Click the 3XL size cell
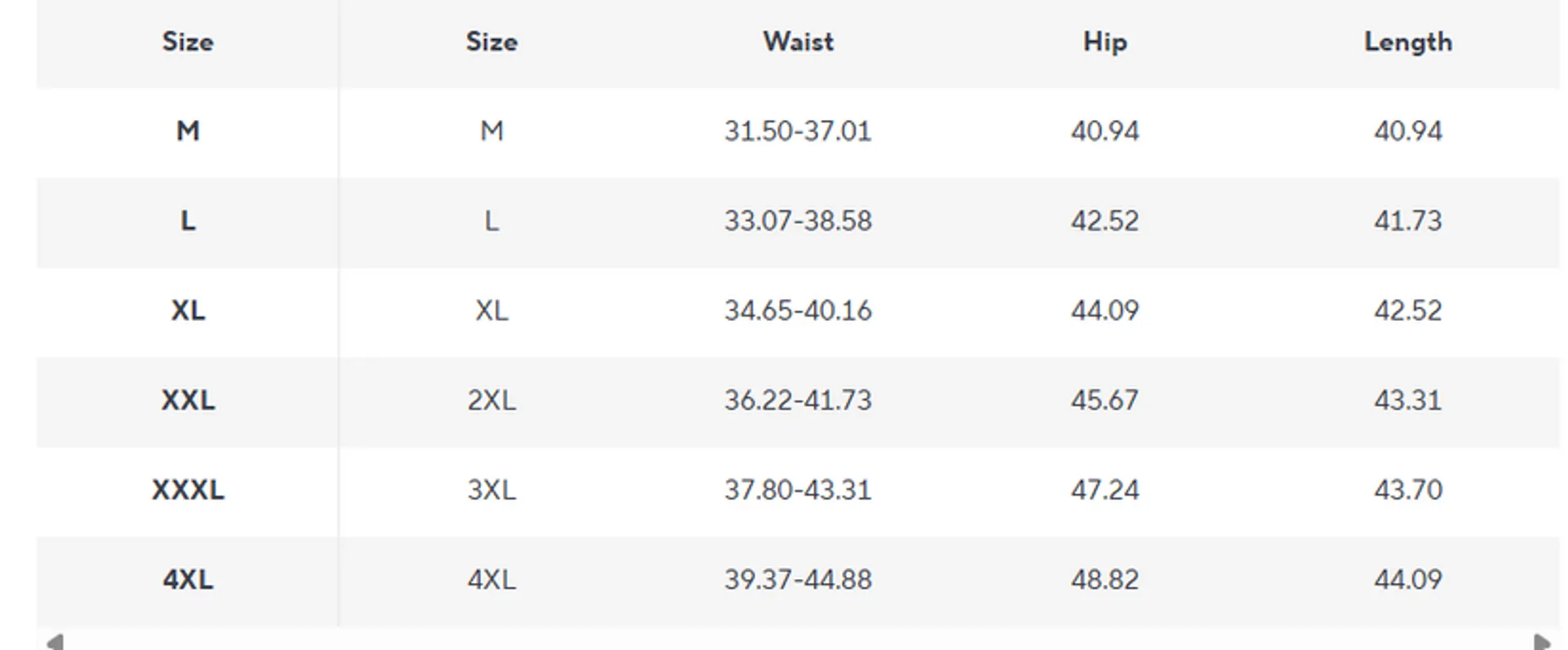Viewport: 1568px width, 650px height. (x=491, y=490)
